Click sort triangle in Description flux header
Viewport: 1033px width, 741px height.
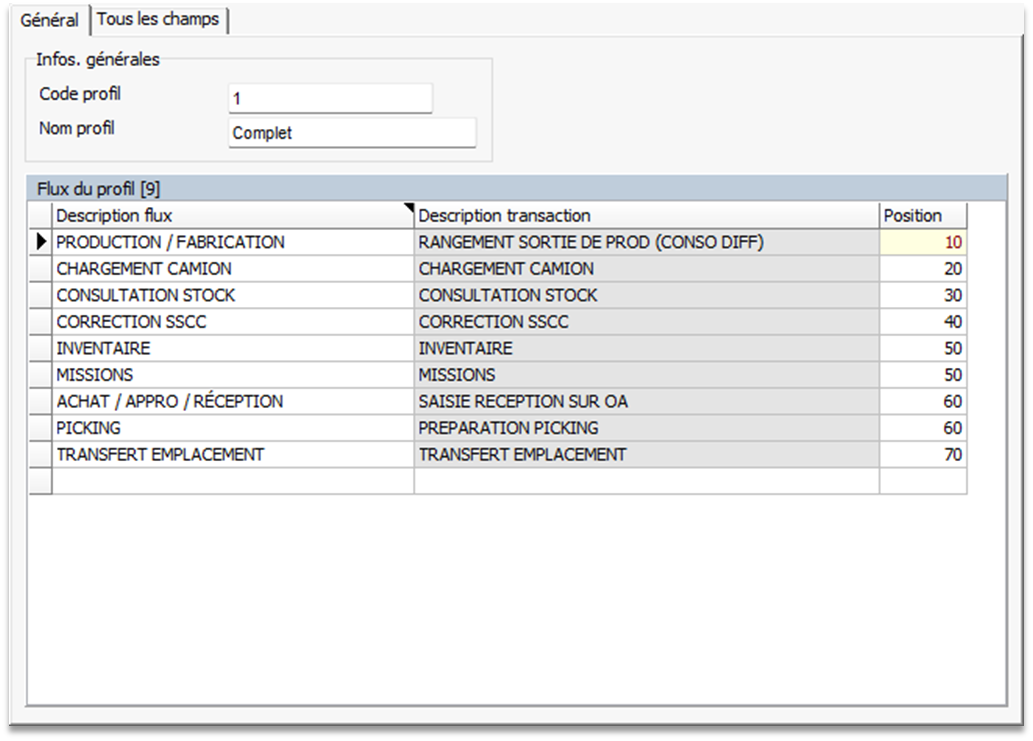(x=408, y=208)
